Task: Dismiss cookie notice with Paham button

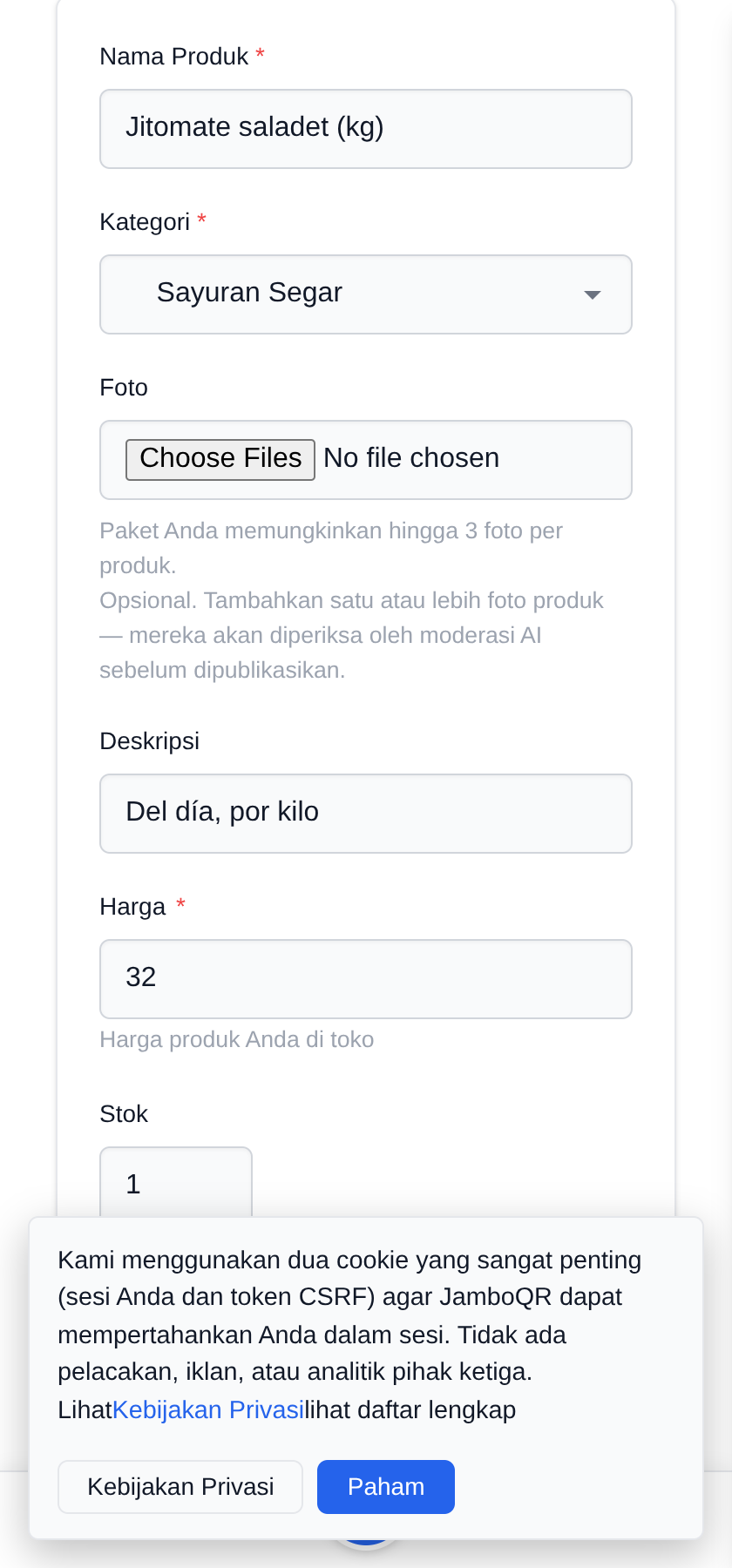Action: (x=386, y=1487)
